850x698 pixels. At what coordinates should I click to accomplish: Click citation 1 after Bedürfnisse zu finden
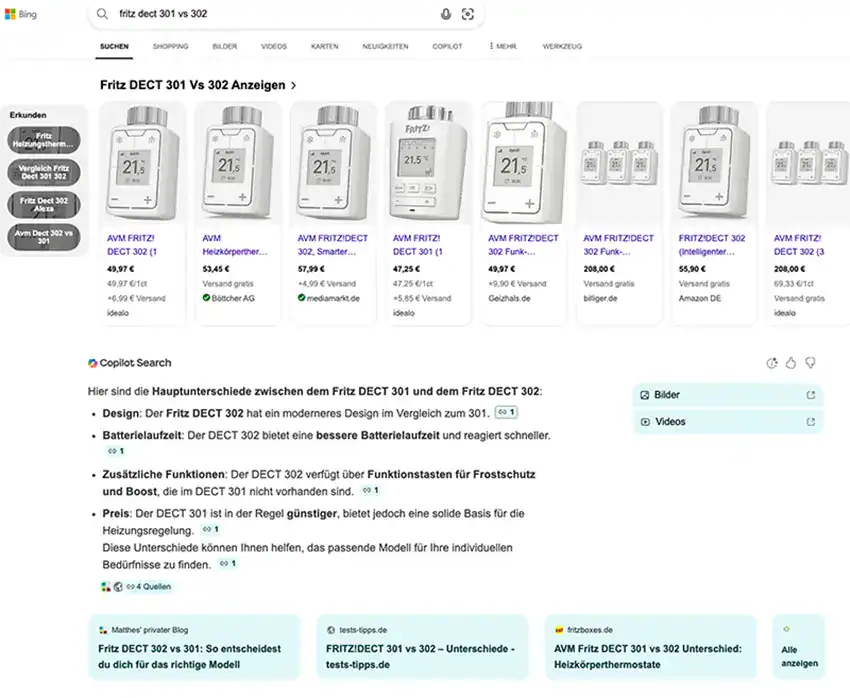point(228,564)
